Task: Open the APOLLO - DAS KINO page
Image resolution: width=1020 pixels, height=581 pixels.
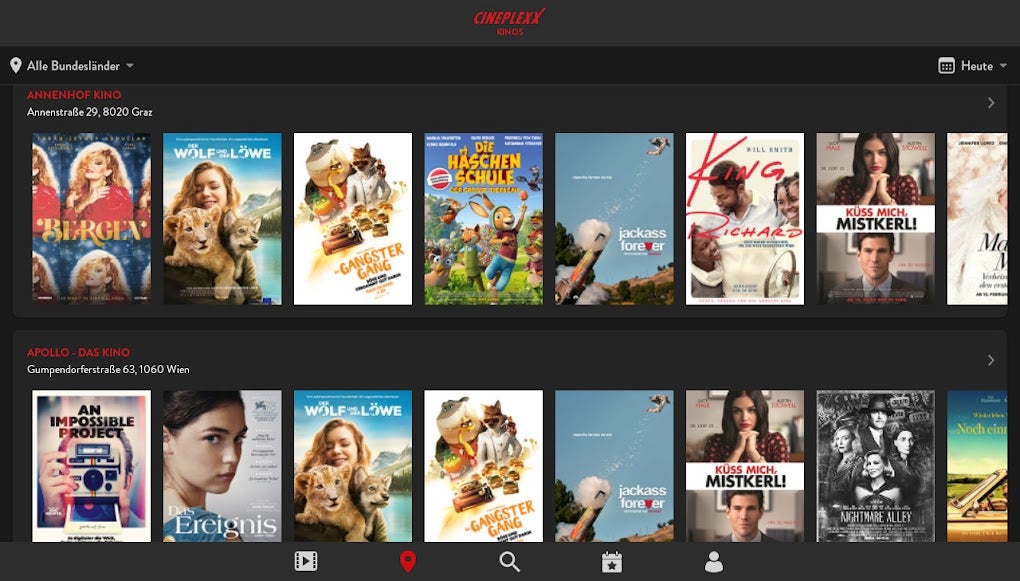Action: [x=78, y=352]
